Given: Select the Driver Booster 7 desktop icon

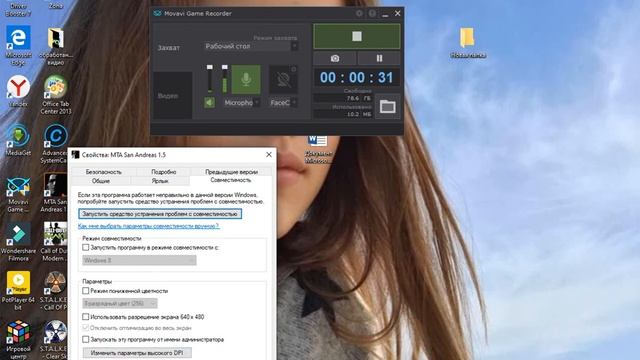Looking at the screenshot, I should (18, 9).
